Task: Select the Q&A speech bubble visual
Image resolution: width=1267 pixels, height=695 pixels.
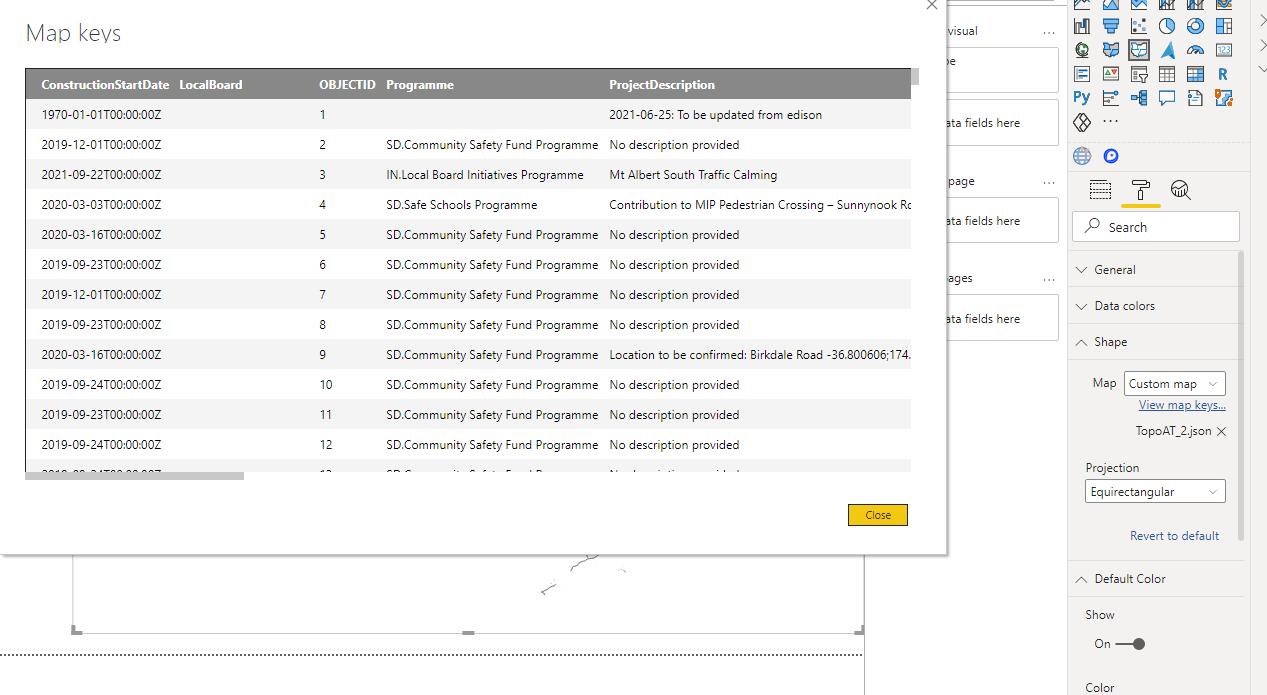Action: pyautogui.click(x=1166, y=98)
